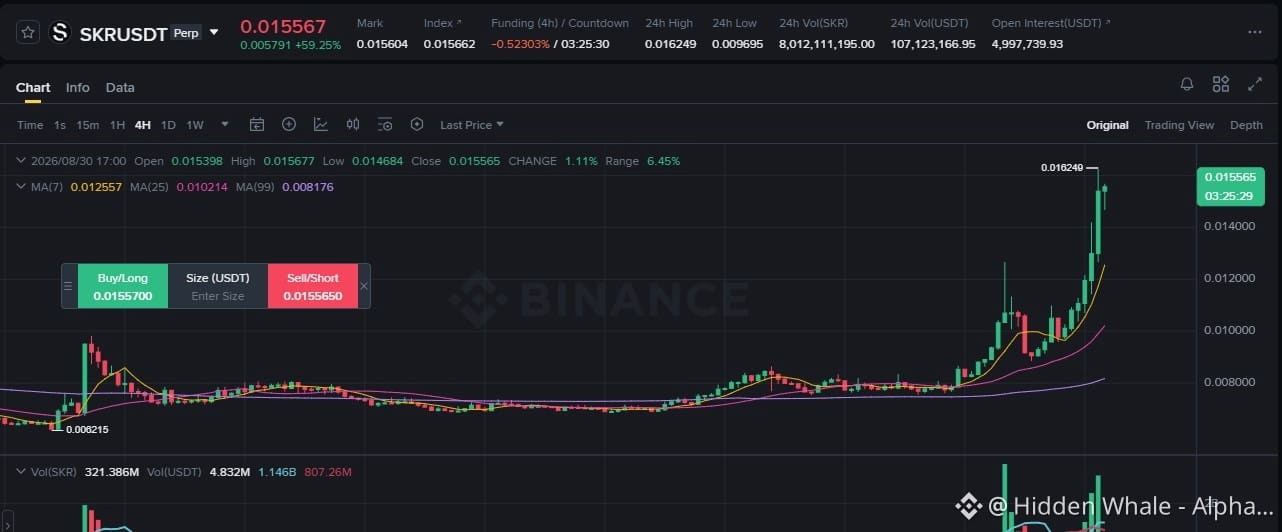Click the MA(7) value 0.012557
1282x532 pixels.
pyautogui.click(x=96, y=186)
